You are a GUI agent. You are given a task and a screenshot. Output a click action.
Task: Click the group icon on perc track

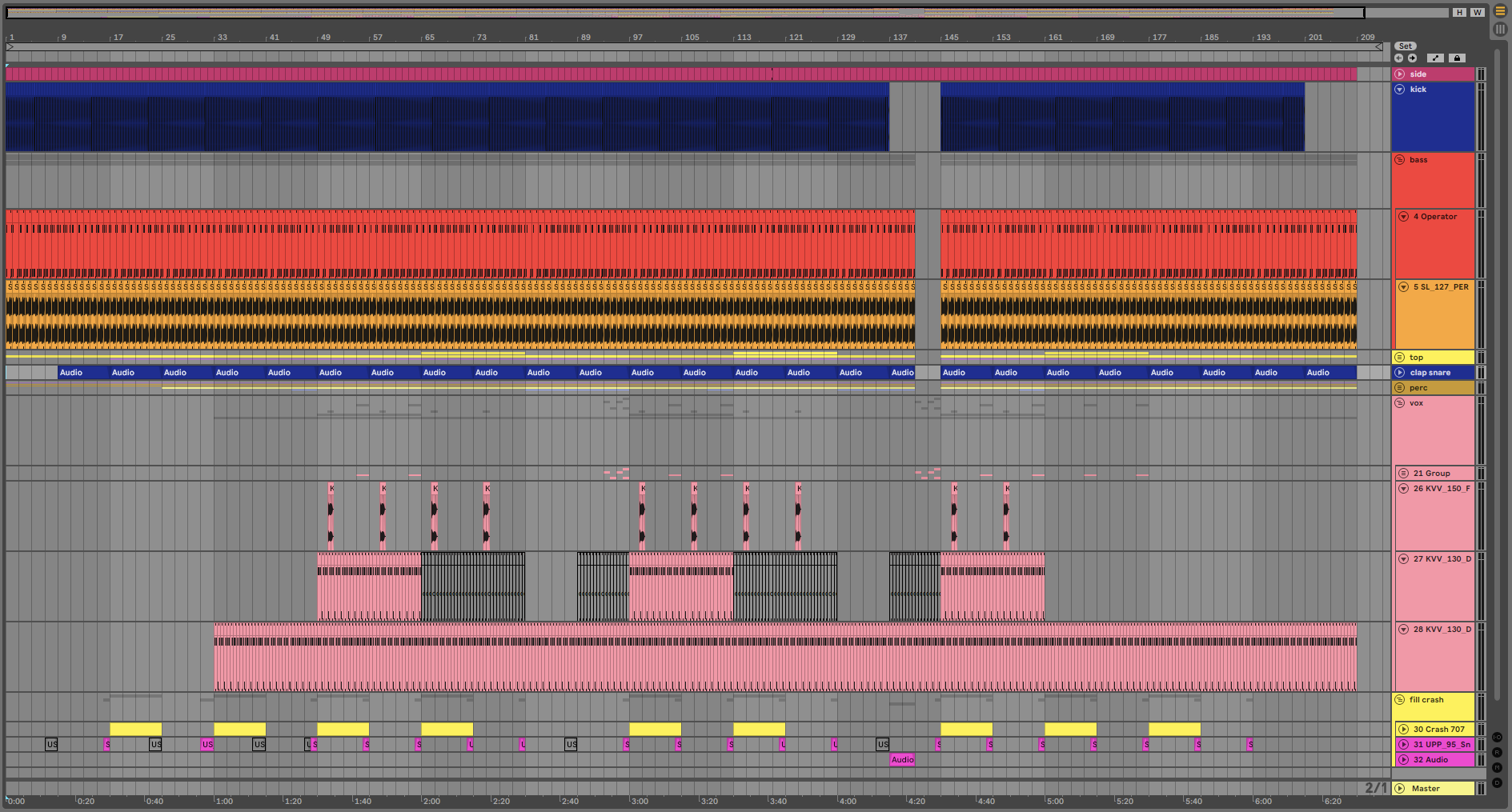pyautogui.click(x=1400, y=388)
